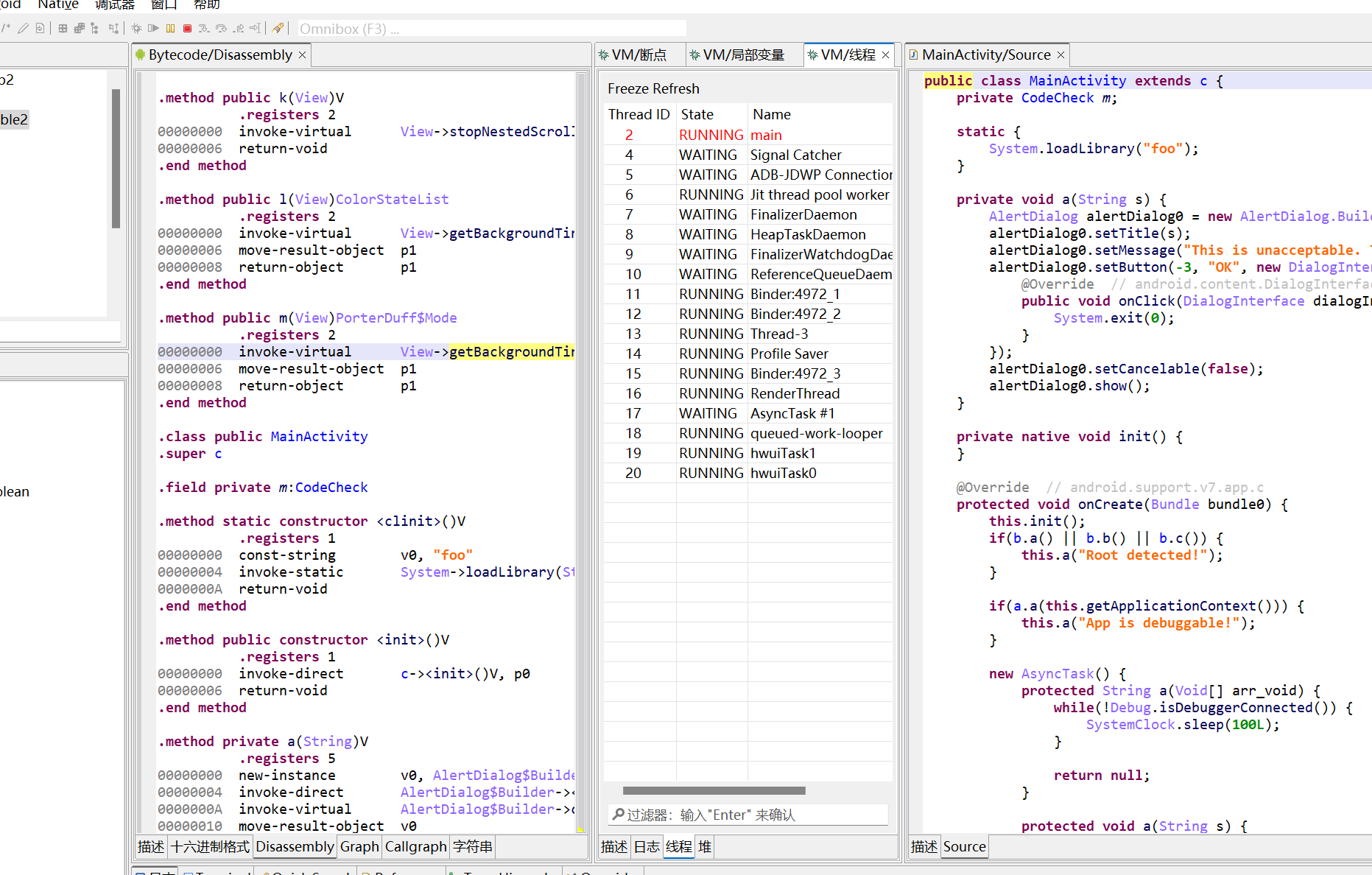Open the 帮助 menu
The image size is (1372, 875).
coord(207,4)
